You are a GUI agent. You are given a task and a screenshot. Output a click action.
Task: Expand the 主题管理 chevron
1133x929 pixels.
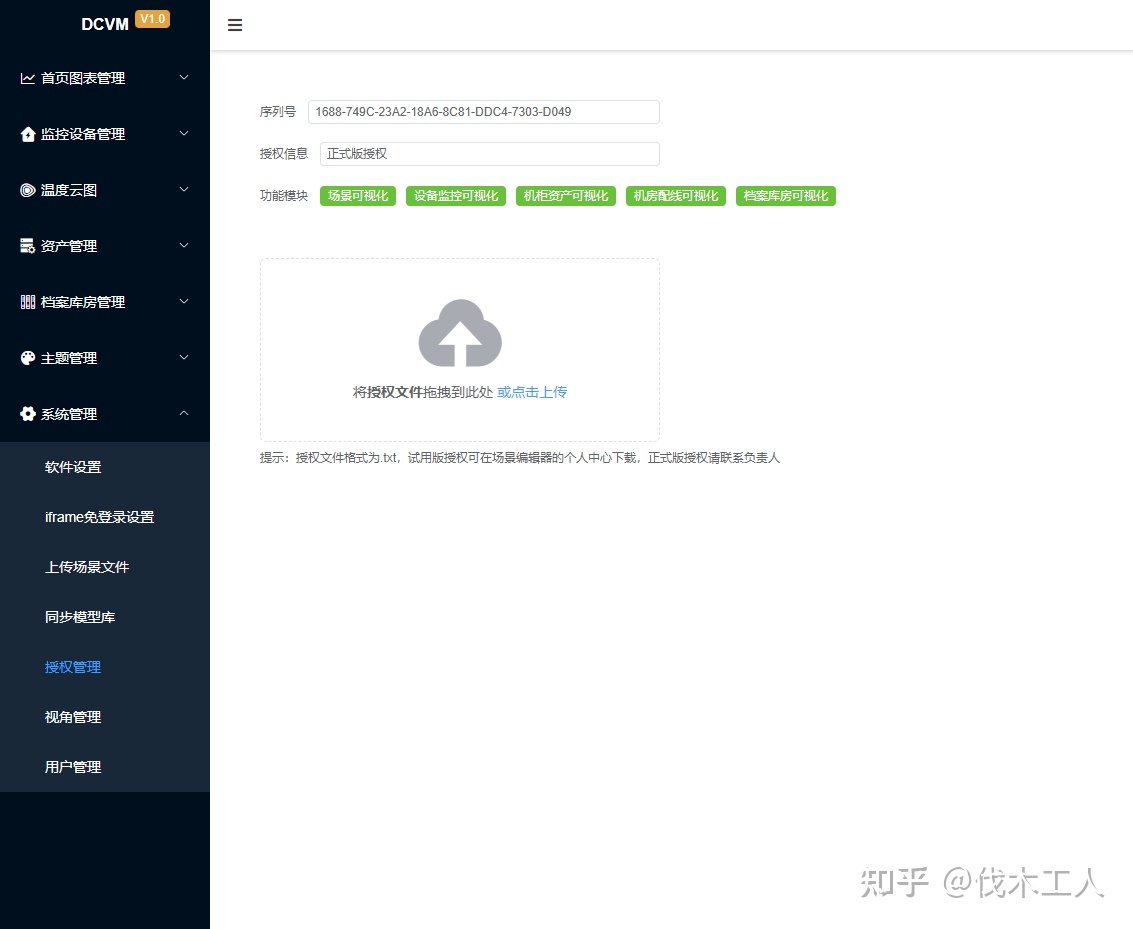click(184, 358)
